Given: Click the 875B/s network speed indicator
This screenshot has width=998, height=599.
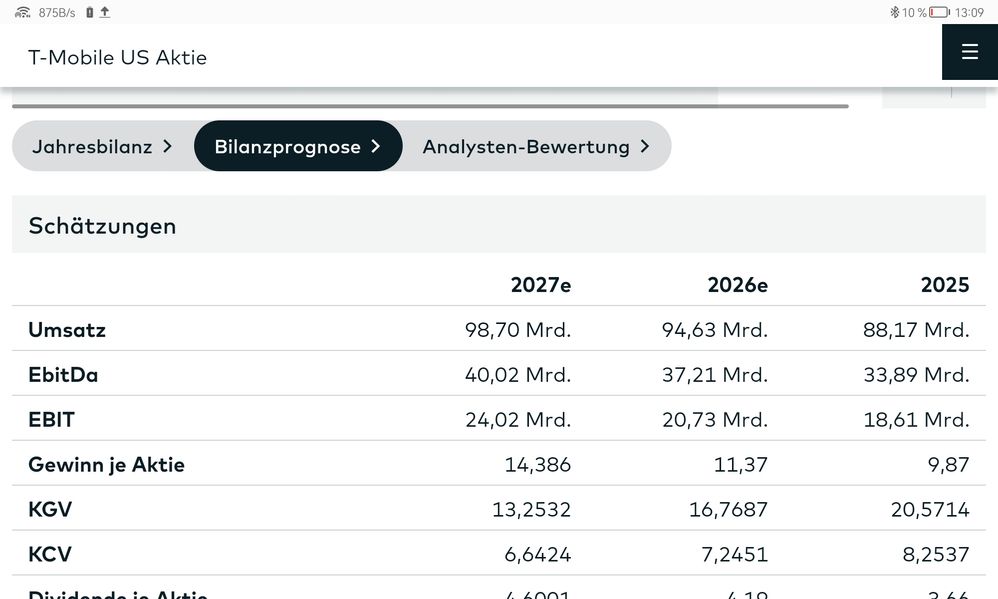Looking at the screenshot, I should tap(57, 12).
